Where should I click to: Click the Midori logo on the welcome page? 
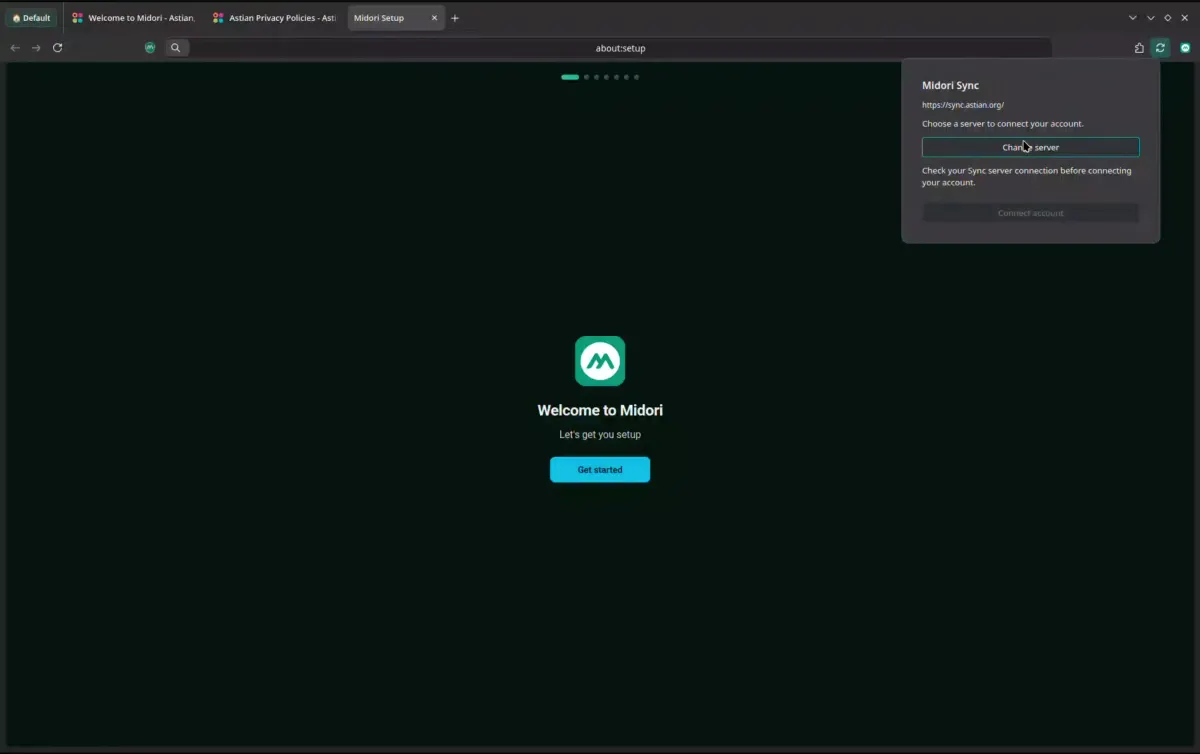click(600, 361)
